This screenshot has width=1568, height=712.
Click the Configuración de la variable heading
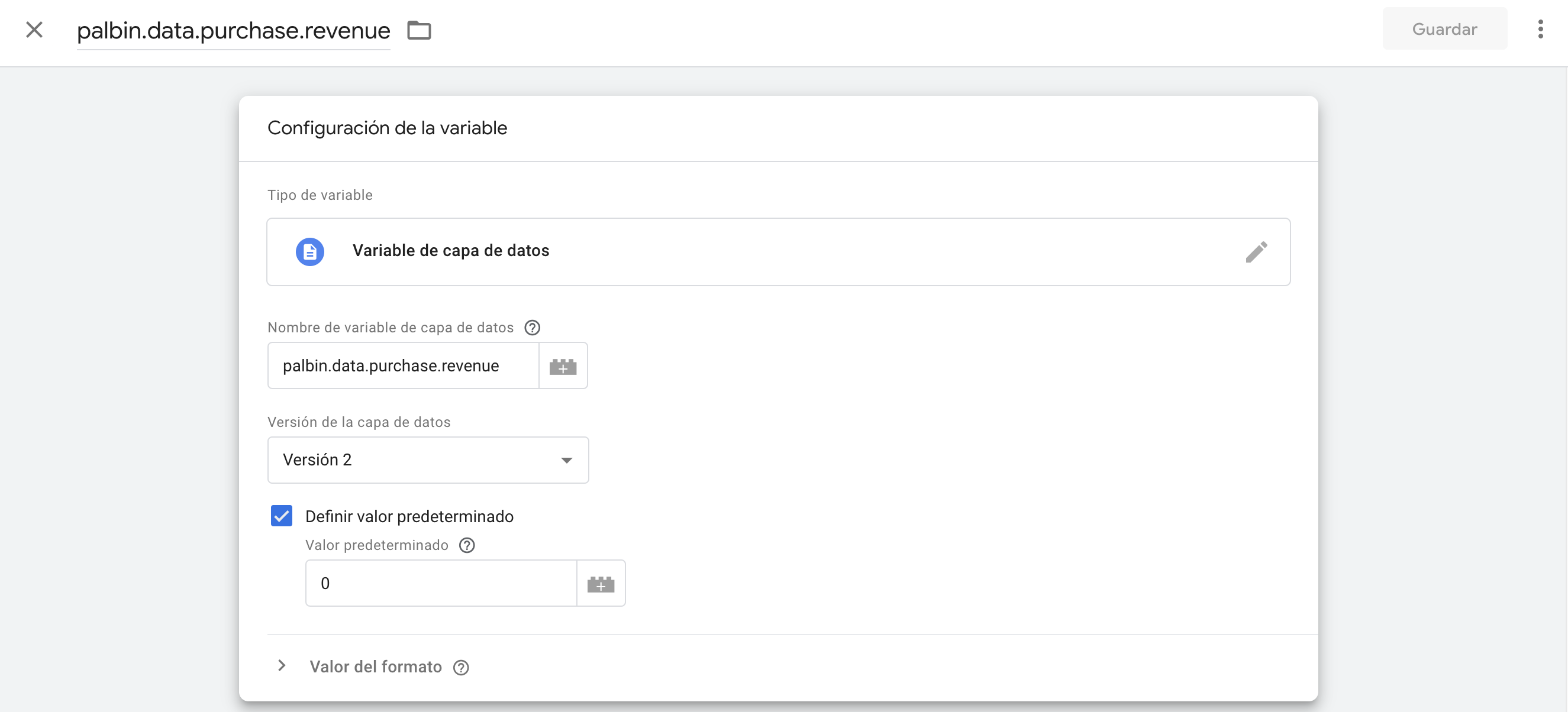point(387,128)
